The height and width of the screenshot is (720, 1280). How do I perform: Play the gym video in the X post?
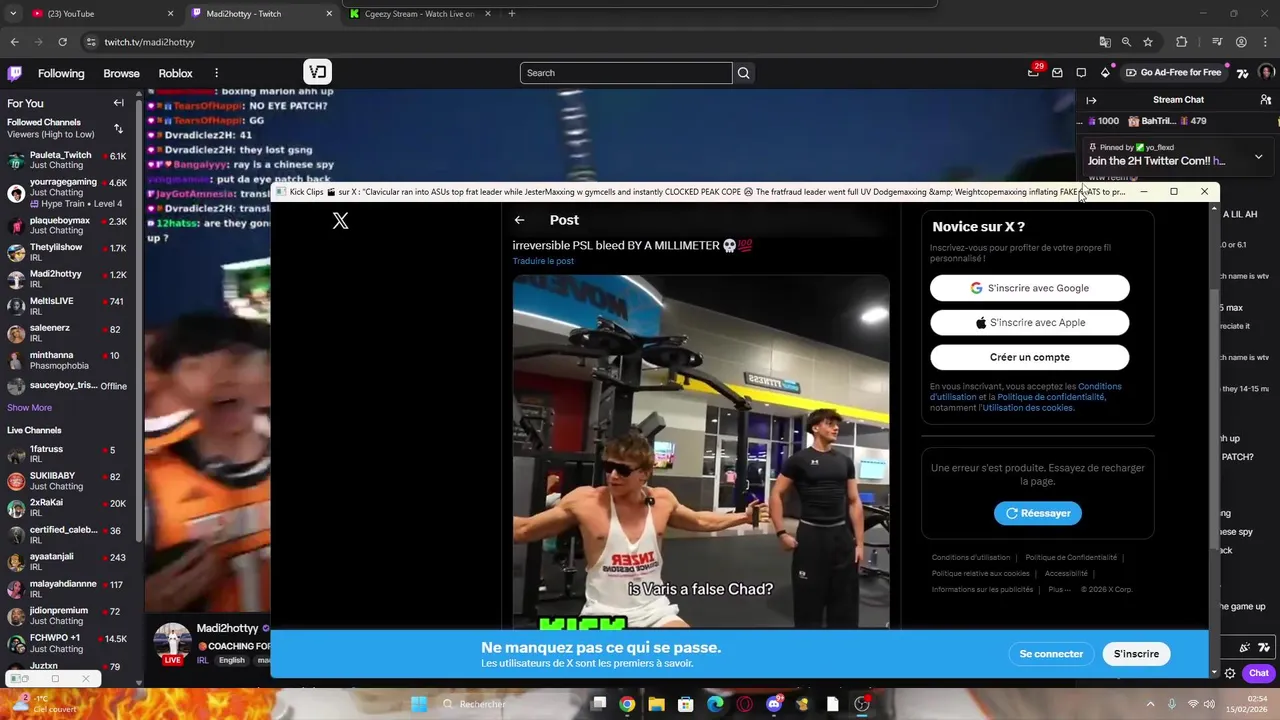point(701,452)
